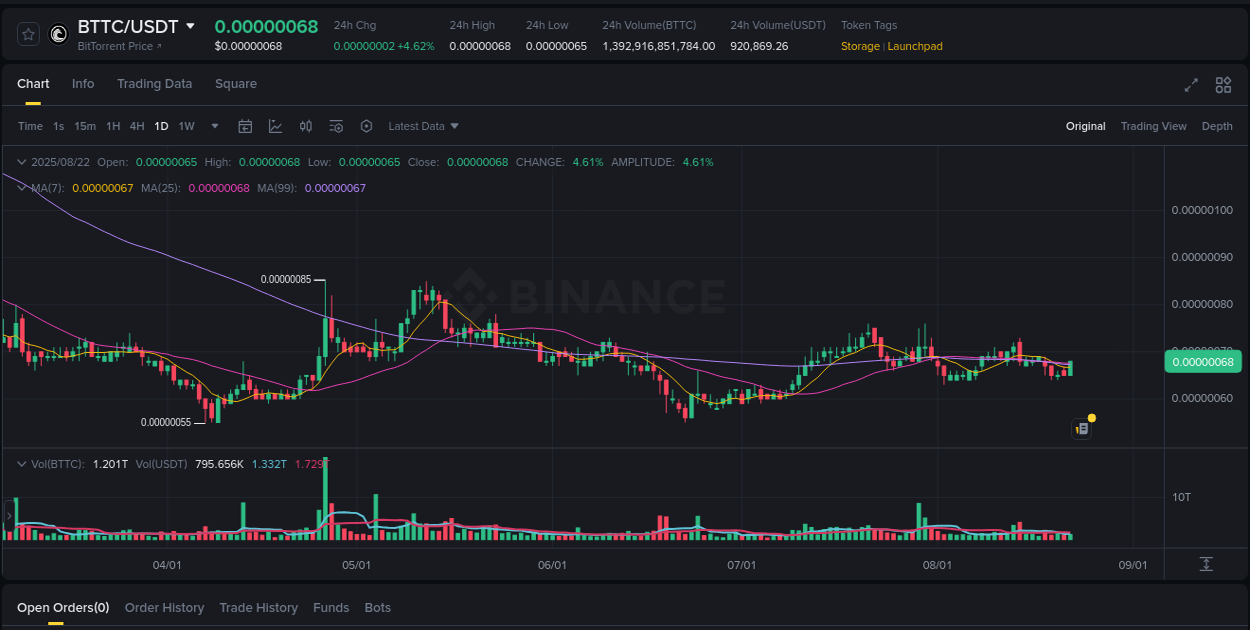Visit the BitTorrent Price link
Screen dimensions: 1250x630
113,46
